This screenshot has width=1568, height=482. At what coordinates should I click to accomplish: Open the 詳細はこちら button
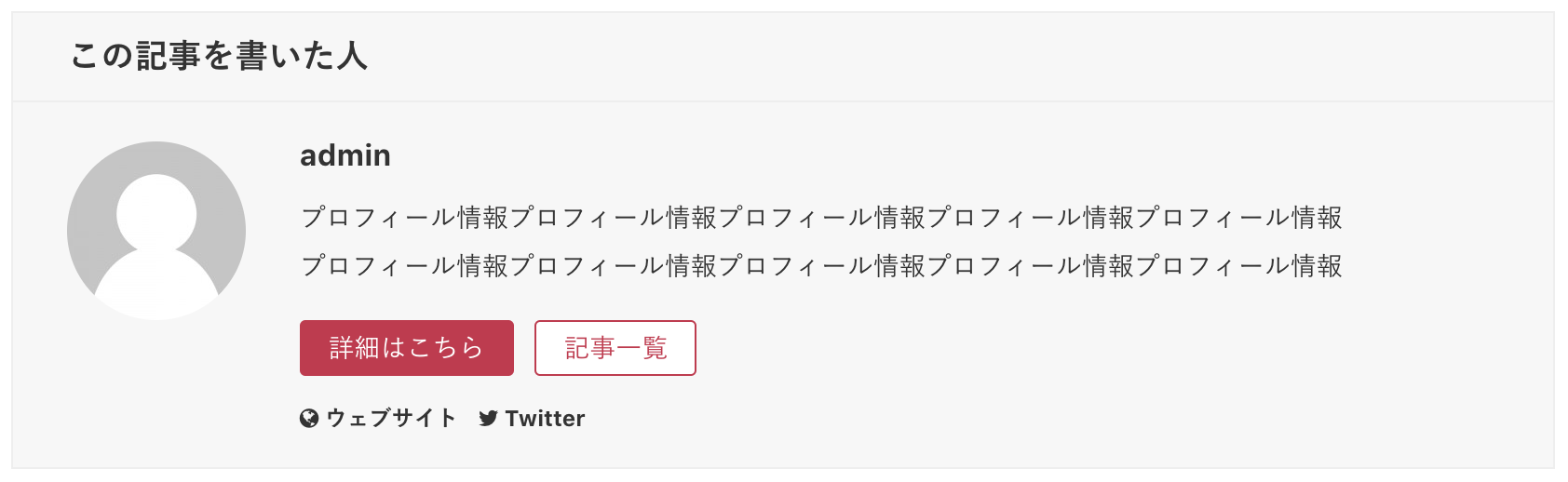(407, 348)
